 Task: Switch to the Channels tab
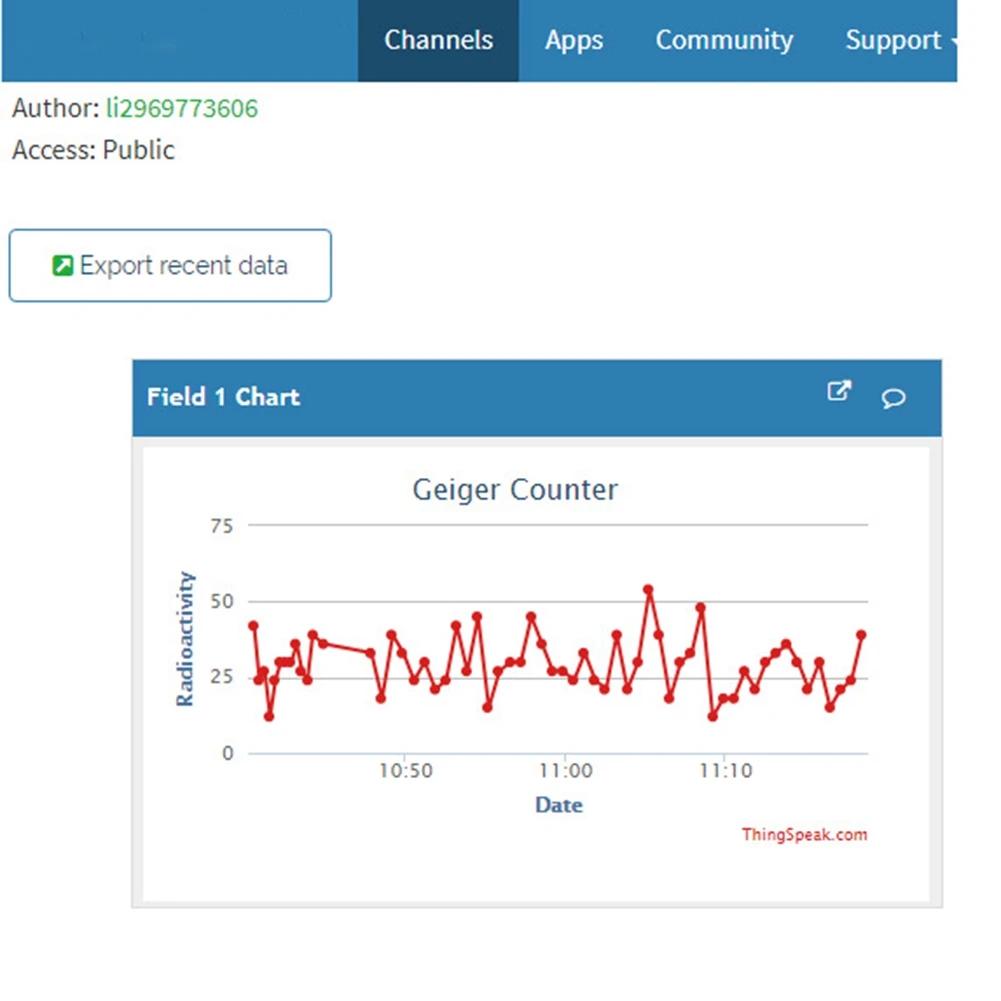(438, 41)
